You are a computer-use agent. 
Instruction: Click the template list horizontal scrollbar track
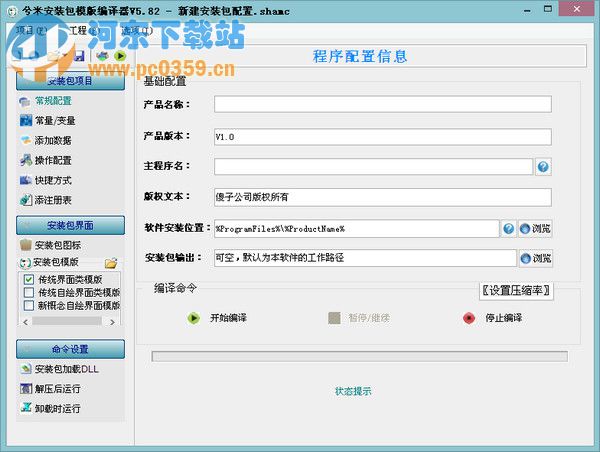tap(67, 322)
